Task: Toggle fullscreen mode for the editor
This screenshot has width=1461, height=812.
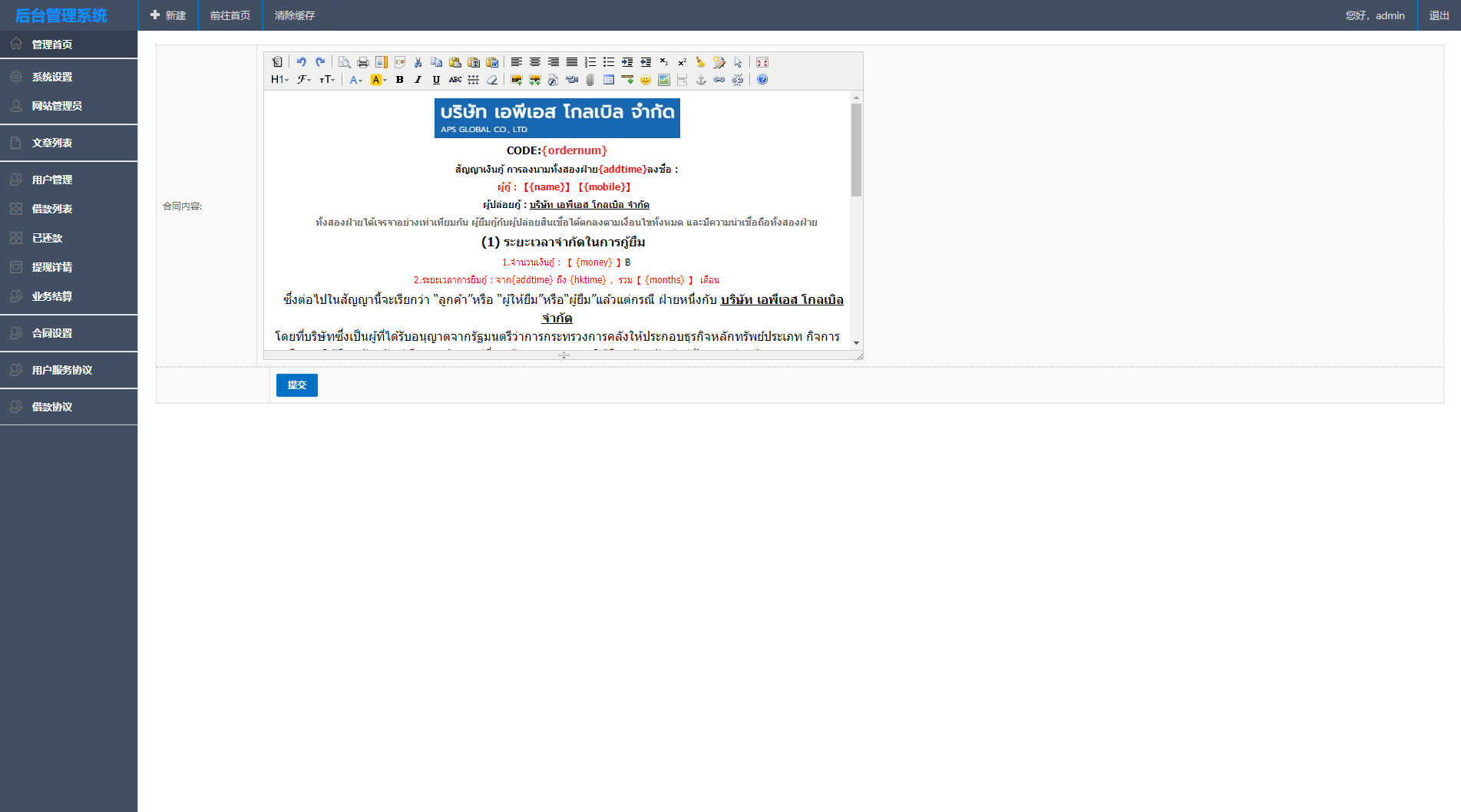Action: pos(762,62)
